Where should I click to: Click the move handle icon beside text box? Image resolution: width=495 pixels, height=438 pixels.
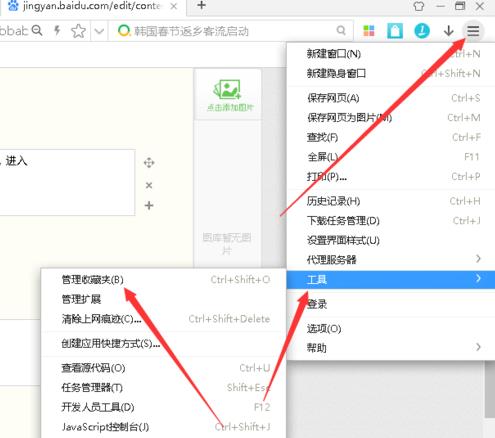tap(149, 163)
